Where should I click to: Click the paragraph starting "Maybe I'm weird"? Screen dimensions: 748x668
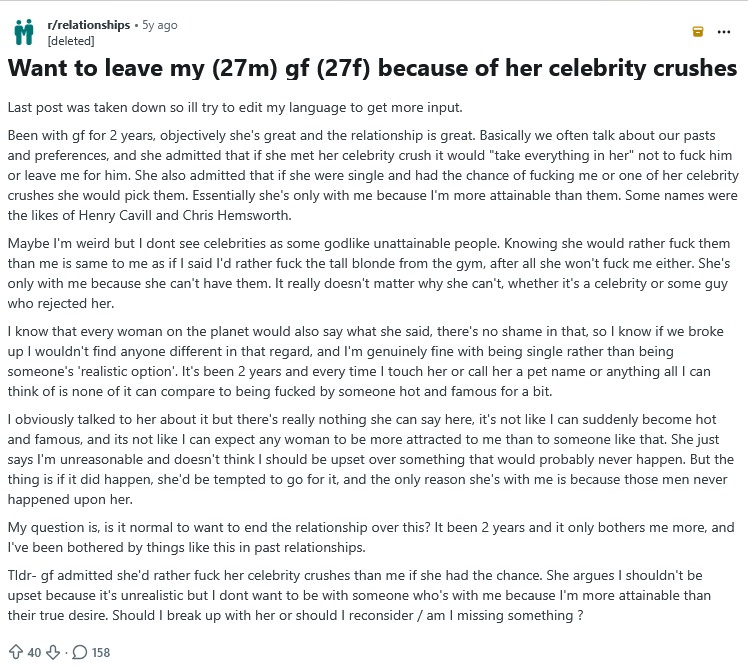[x=369, y=273]
